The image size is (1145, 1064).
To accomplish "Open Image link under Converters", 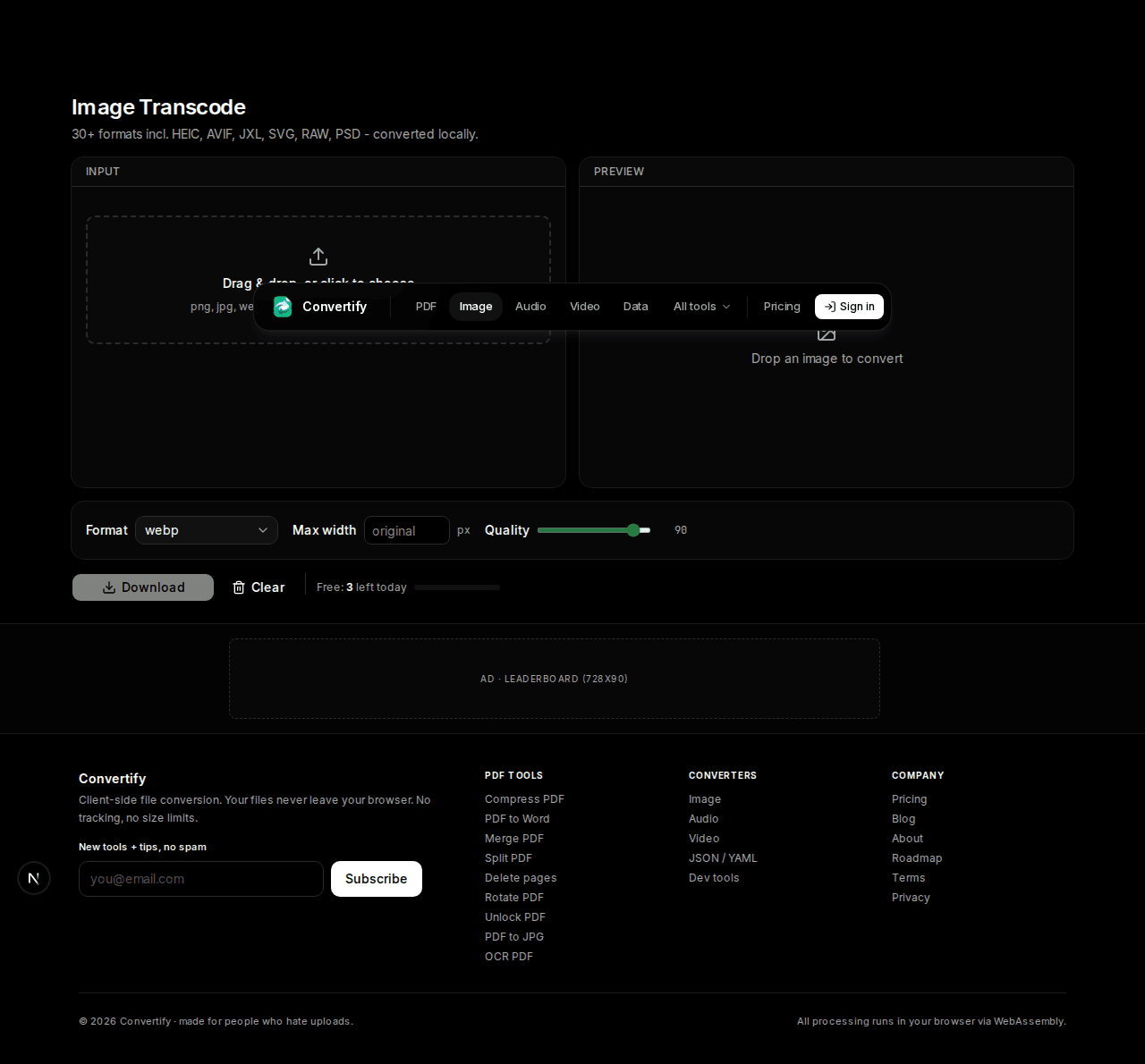I will (x=705, y=799).
